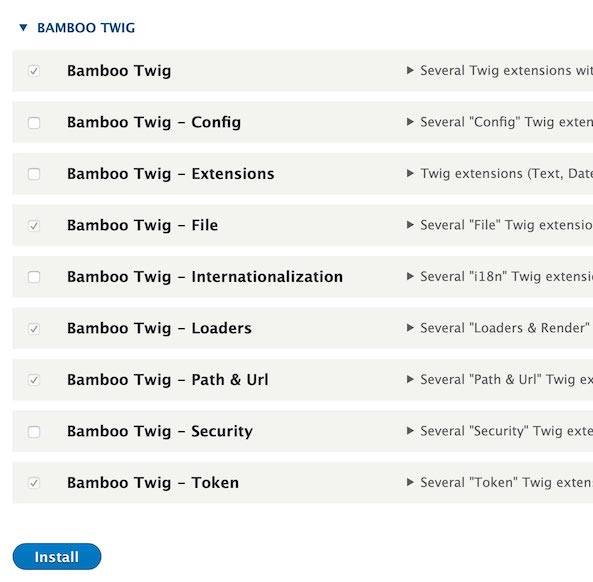Expand the "Loaders & Render" description arrow

(x=410, y=327)
